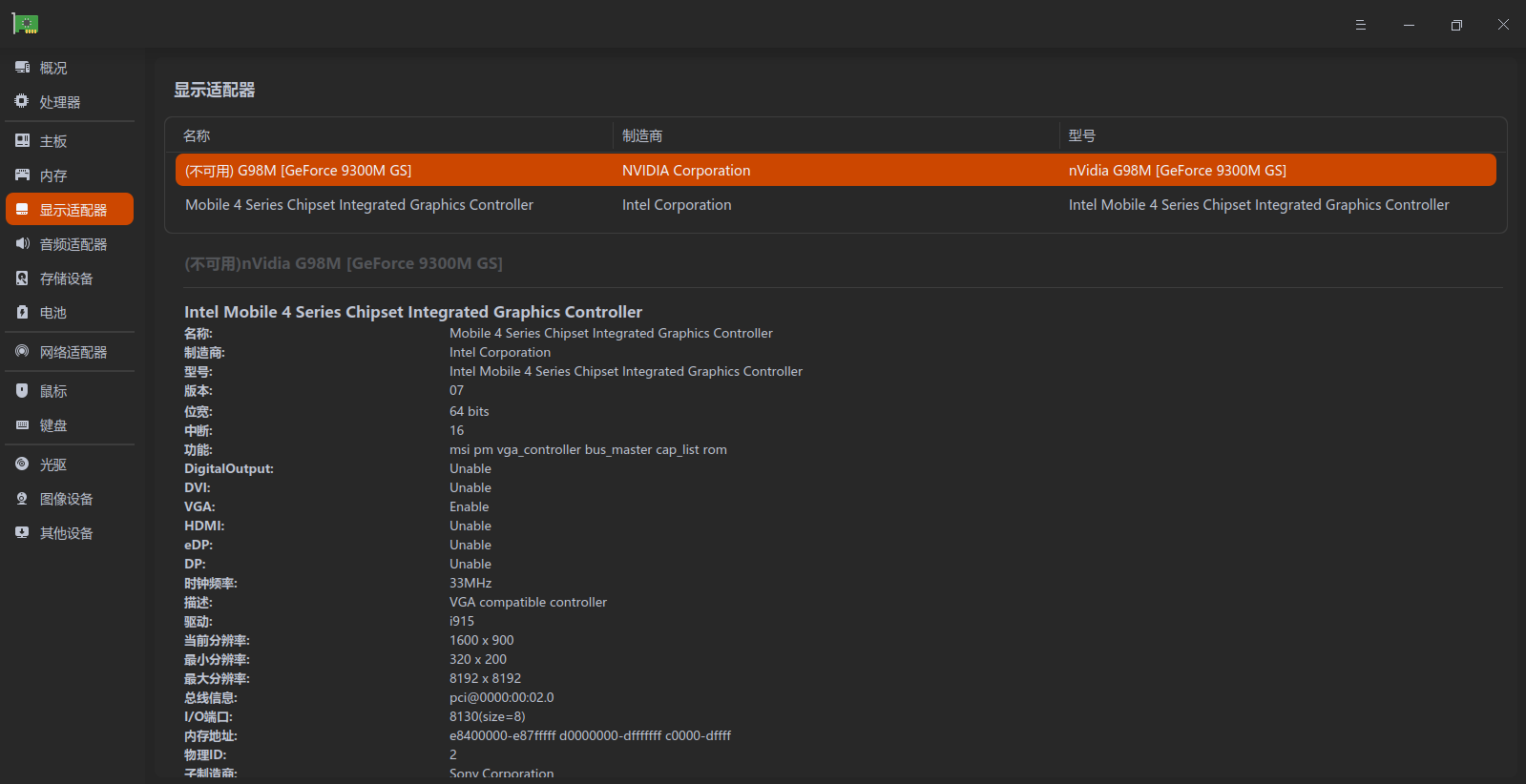Click the Name (名称) column header

click(x=197, y=136)
